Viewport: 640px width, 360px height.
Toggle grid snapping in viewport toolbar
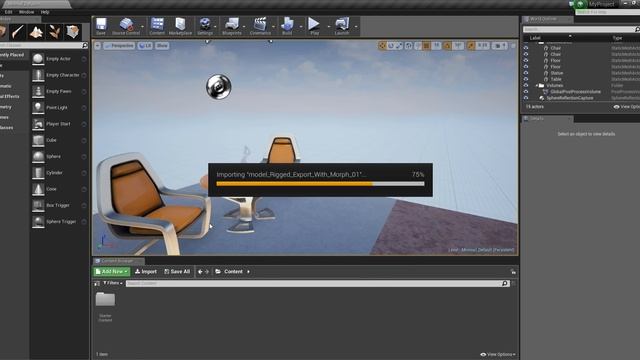coord(426,46)
